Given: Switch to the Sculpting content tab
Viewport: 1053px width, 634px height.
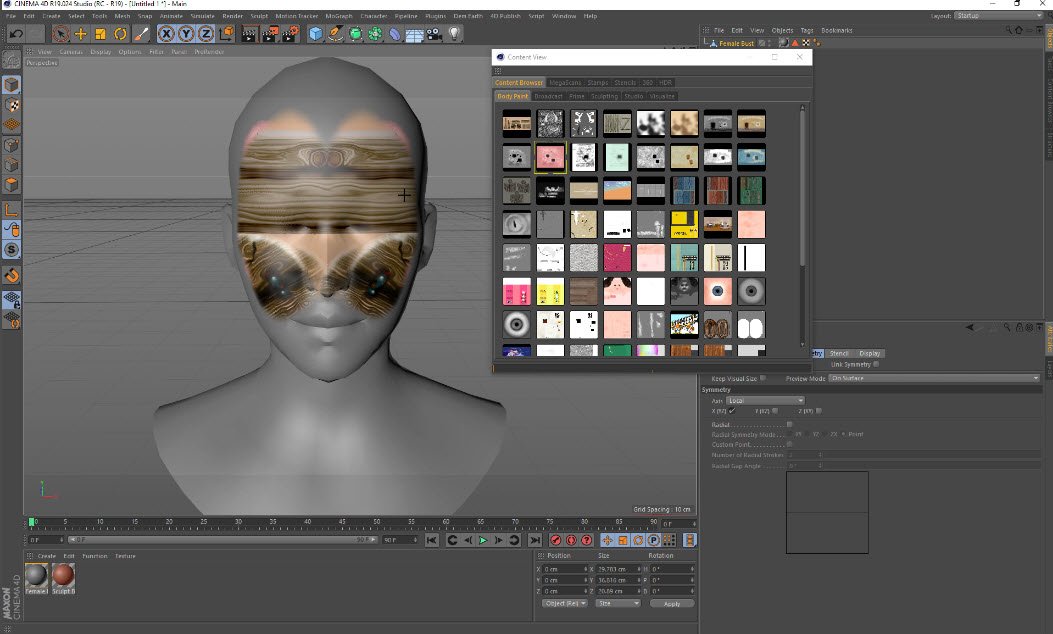Looking at the screenshot, I should coord(604,97).
